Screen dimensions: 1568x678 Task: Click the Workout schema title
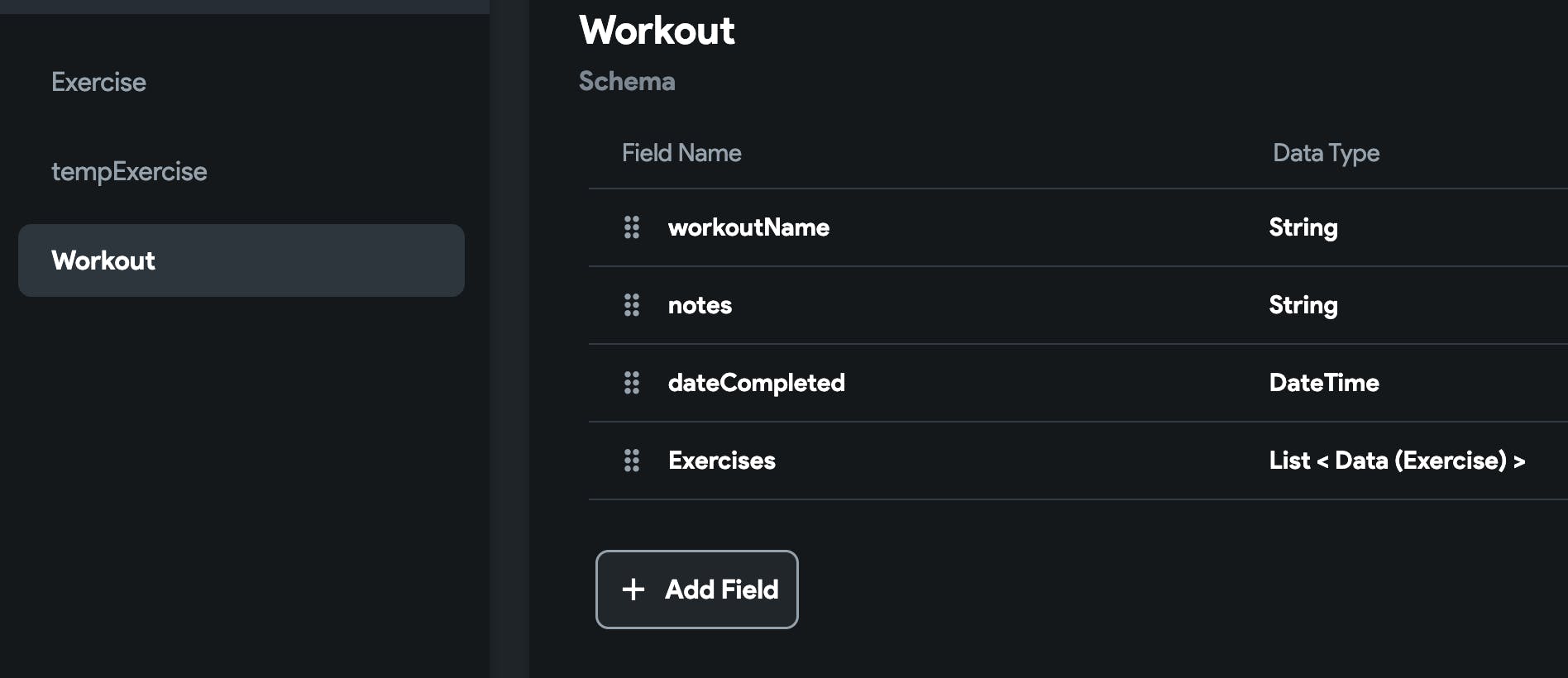[657, 31]
